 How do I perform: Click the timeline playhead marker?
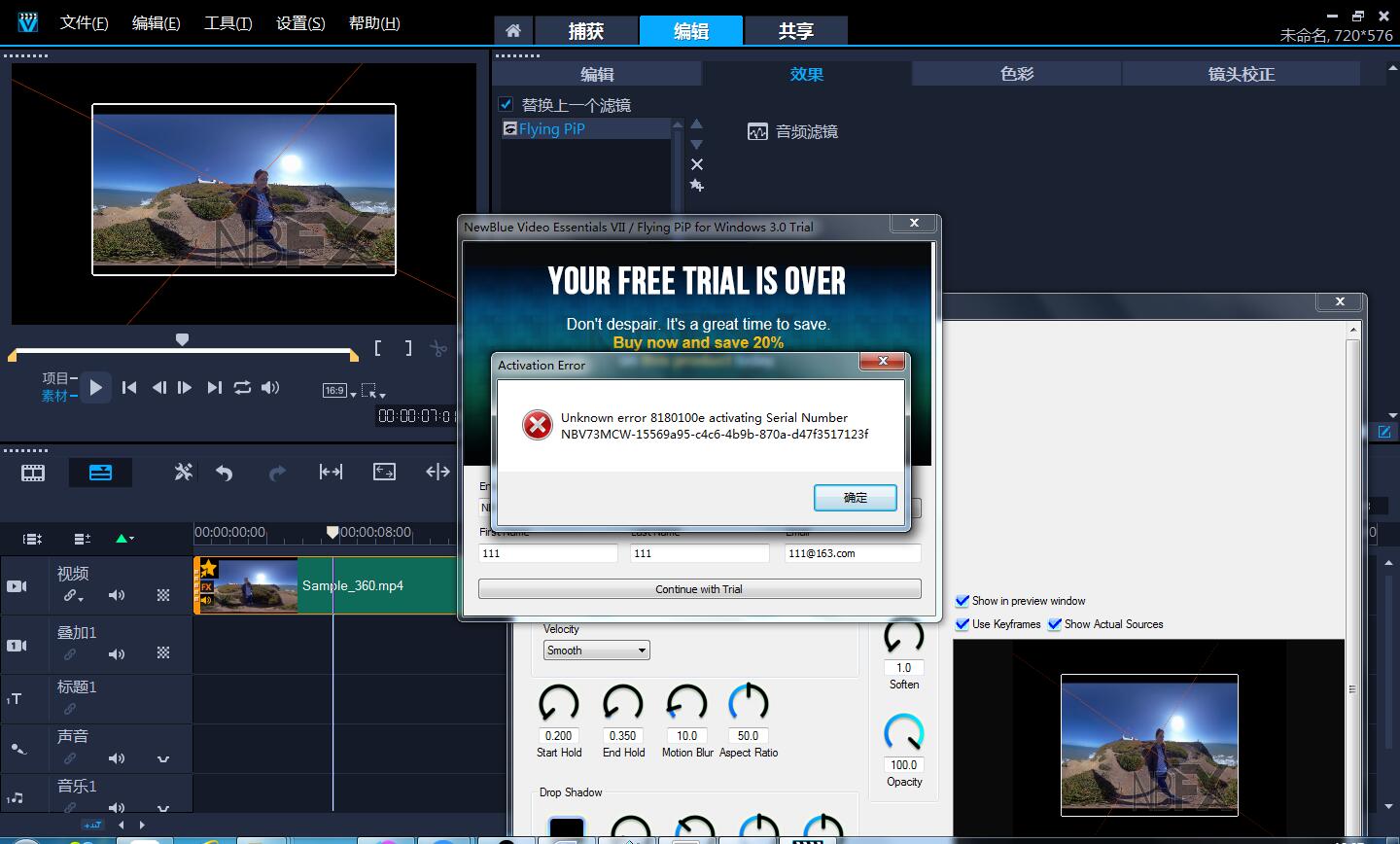click(x=332, y=532)
